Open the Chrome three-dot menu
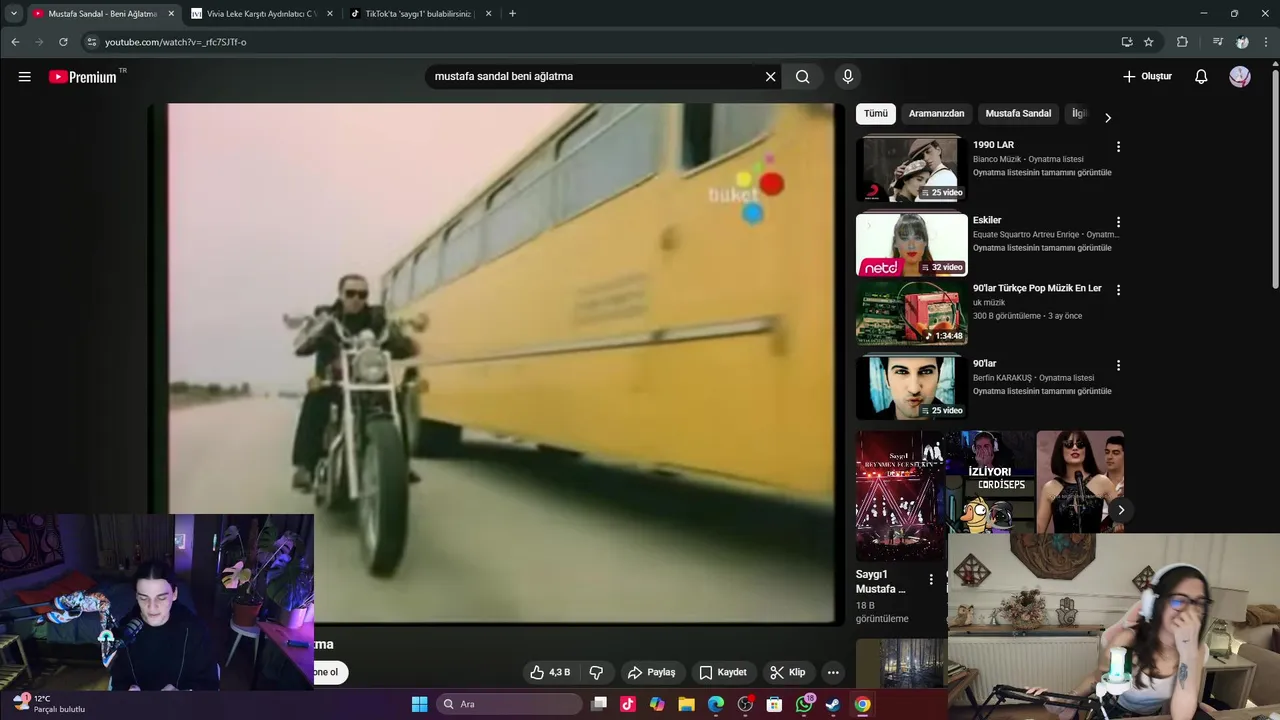Screen dimensions: 1280x720 [1267, 42]
